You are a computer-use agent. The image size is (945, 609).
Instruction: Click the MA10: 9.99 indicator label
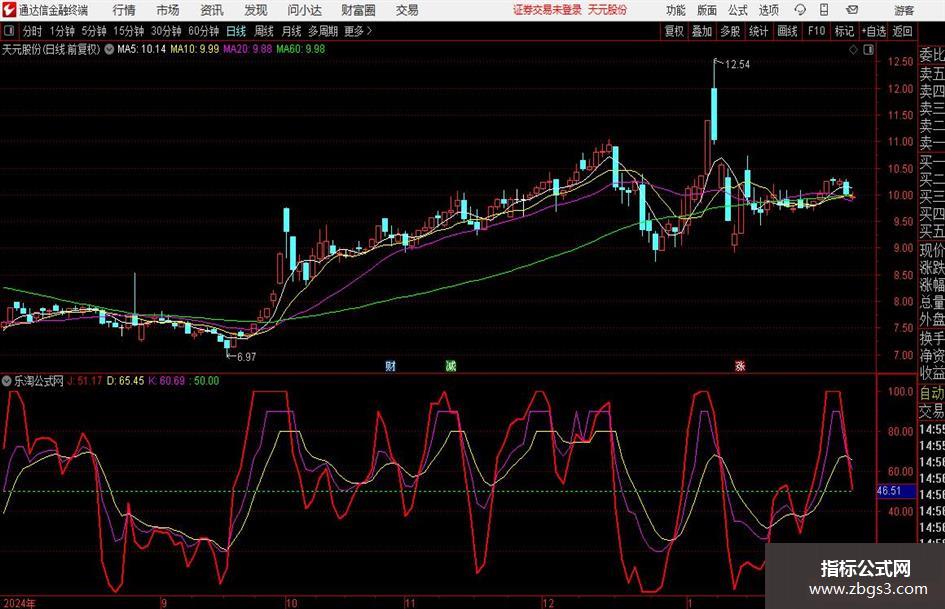tap(195, 49)
